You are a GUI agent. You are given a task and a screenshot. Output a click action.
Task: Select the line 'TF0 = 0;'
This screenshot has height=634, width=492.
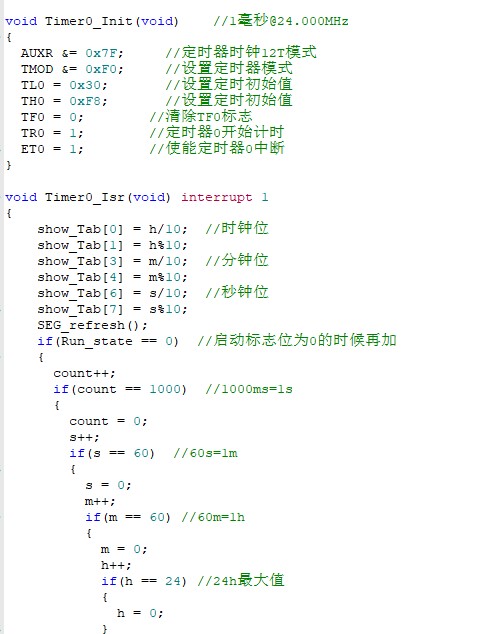tap(52, 117)
